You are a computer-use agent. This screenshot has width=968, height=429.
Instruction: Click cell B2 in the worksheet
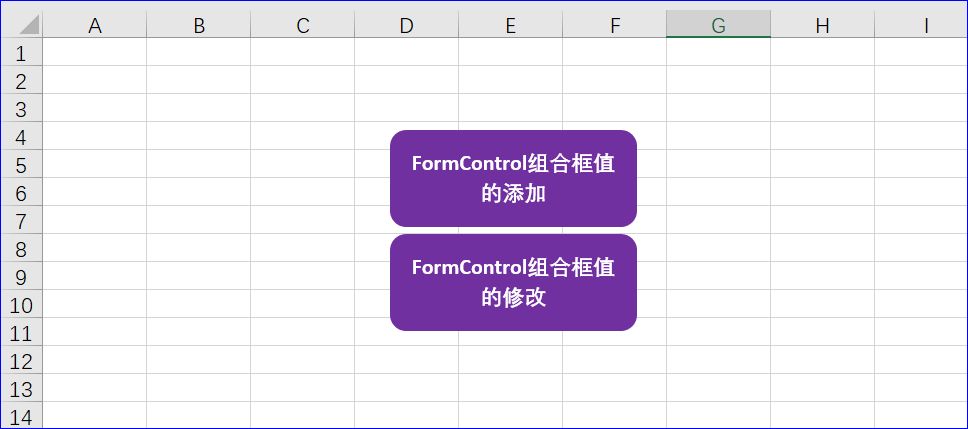[199, 81]
